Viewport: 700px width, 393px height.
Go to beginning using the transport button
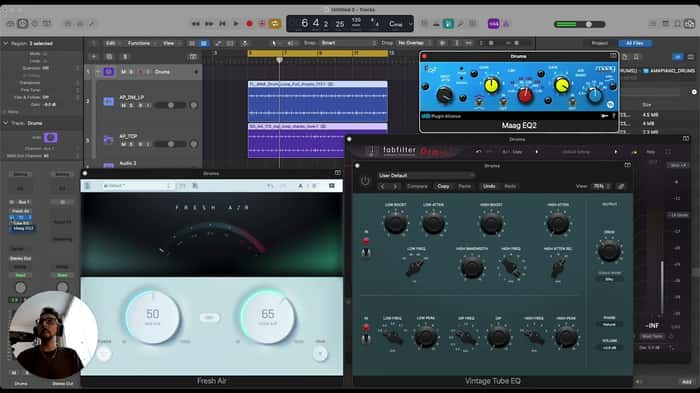(x=222, y=24)
